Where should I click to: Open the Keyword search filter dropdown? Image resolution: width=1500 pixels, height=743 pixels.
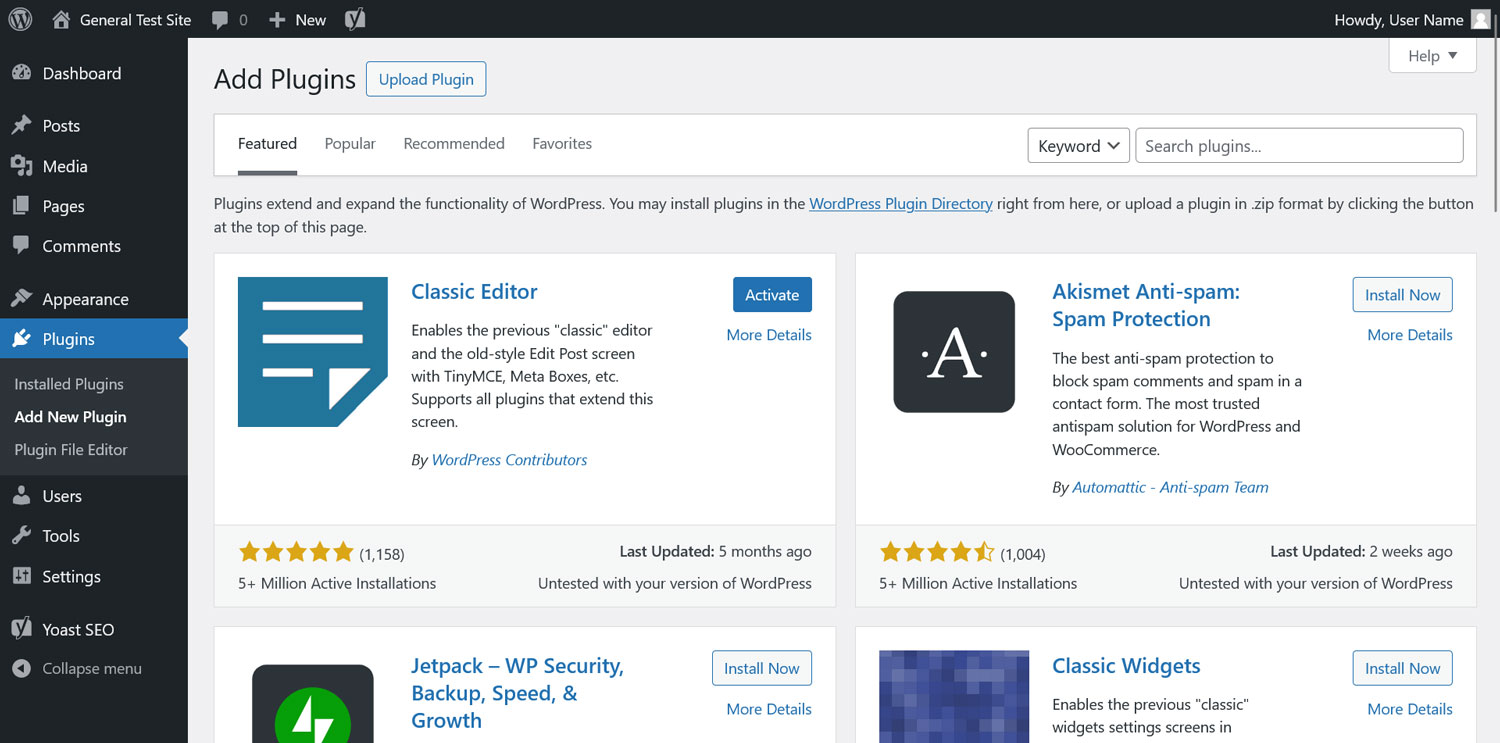1077,145
